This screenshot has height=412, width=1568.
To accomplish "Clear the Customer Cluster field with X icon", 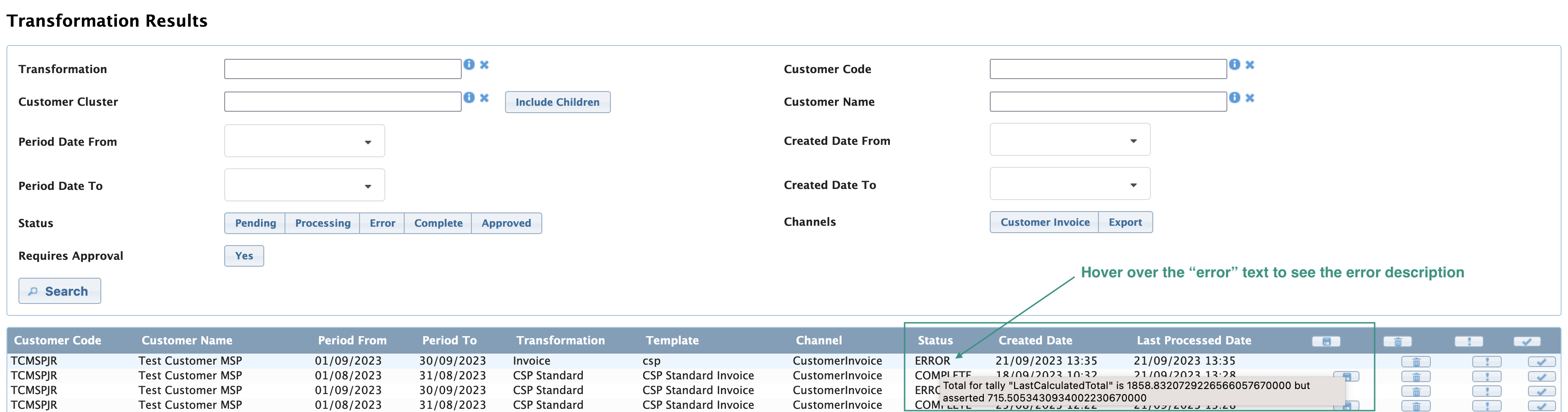I will coord(484,98).
